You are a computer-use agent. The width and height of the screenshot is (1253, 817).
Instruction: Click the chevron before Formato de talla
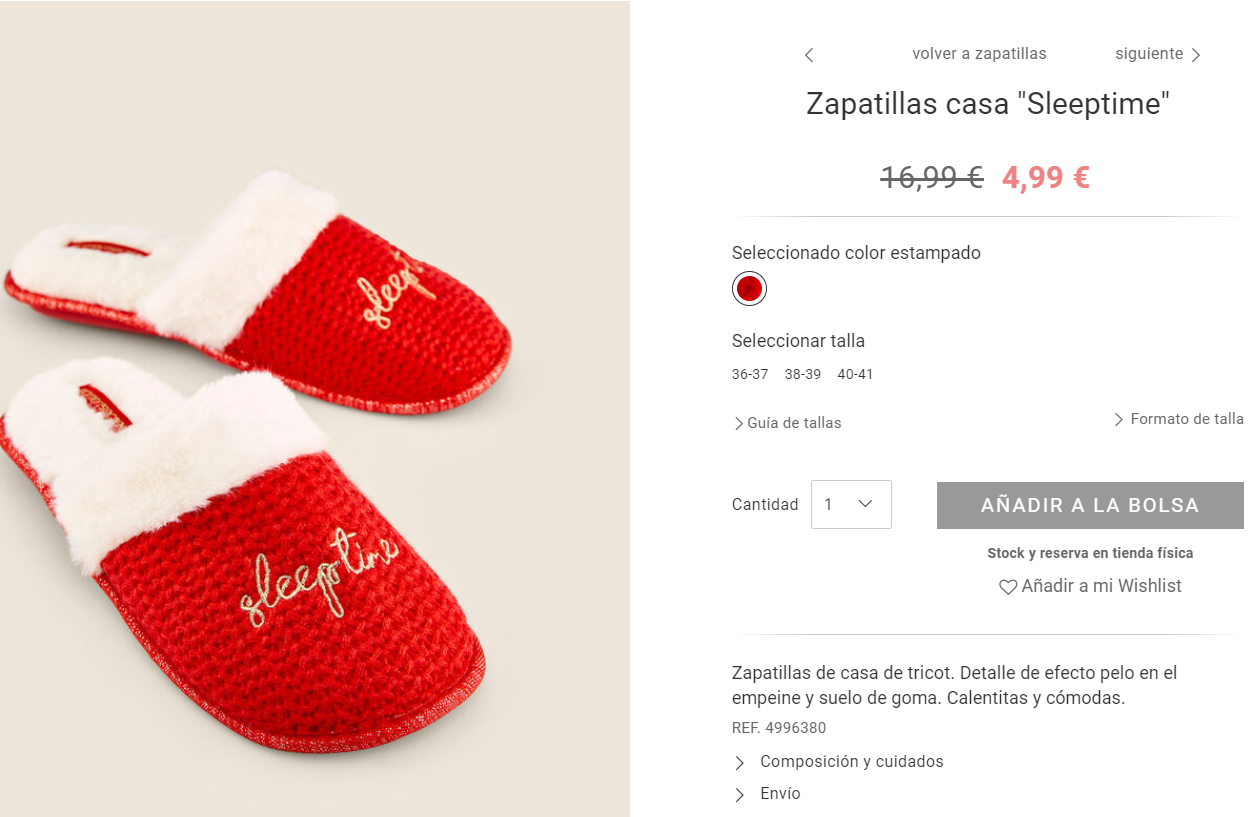point(1119,419)
